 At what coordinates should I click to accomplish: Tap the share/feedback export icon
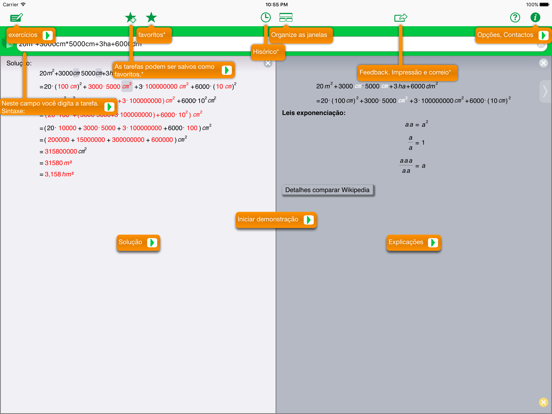tap(401, 18)
